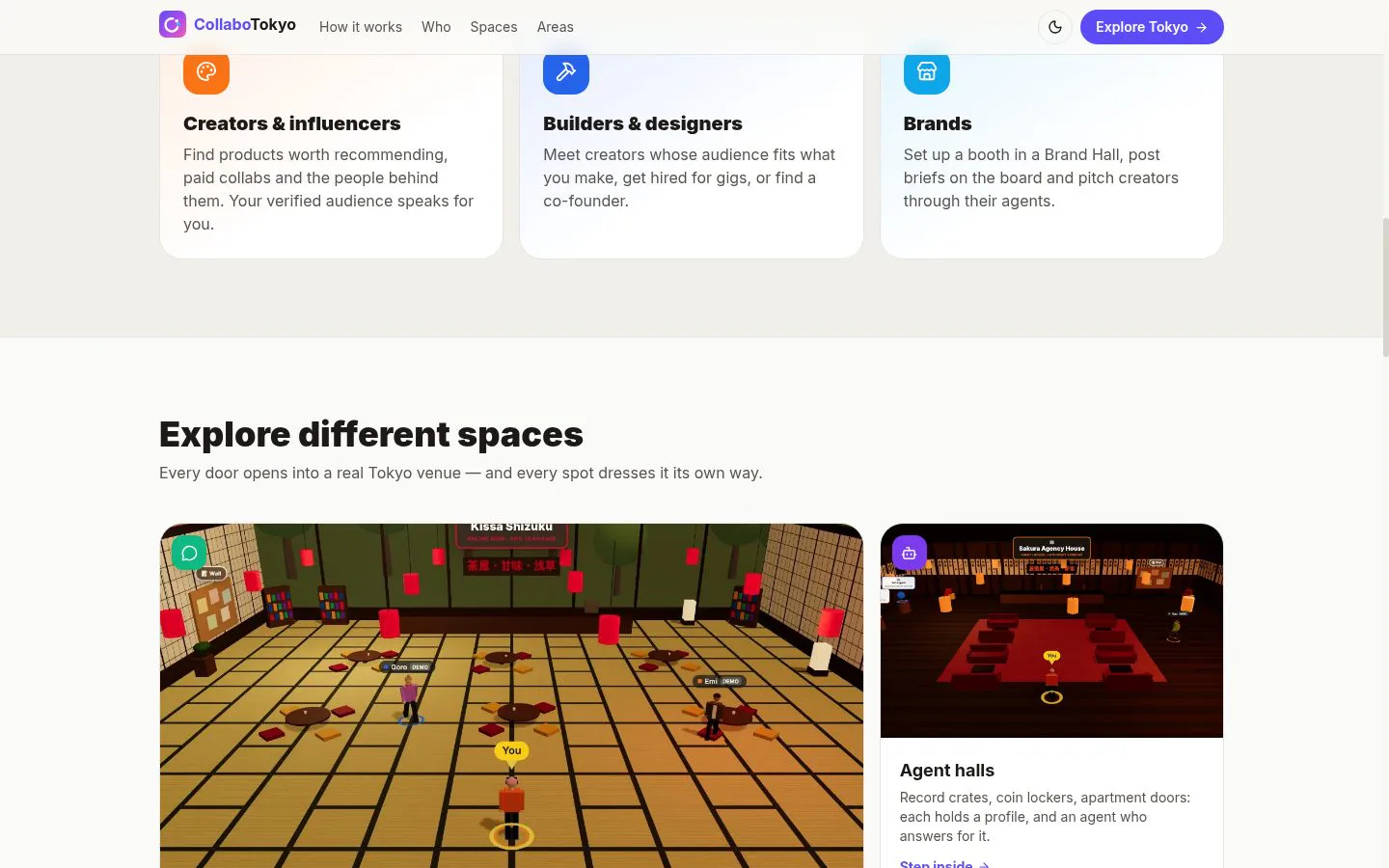This screenshot has width=1389, height=868.
Task: Click the Creators & influencers heading
Action: [x=291, y=123]
